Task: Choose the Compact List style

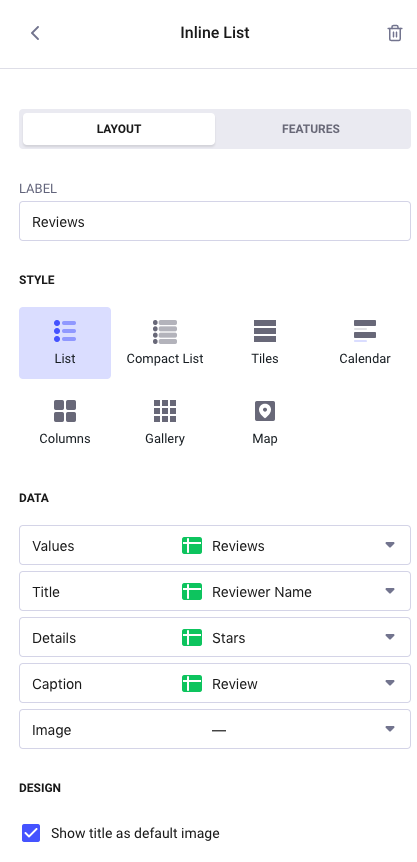Action: coord(165,343)
